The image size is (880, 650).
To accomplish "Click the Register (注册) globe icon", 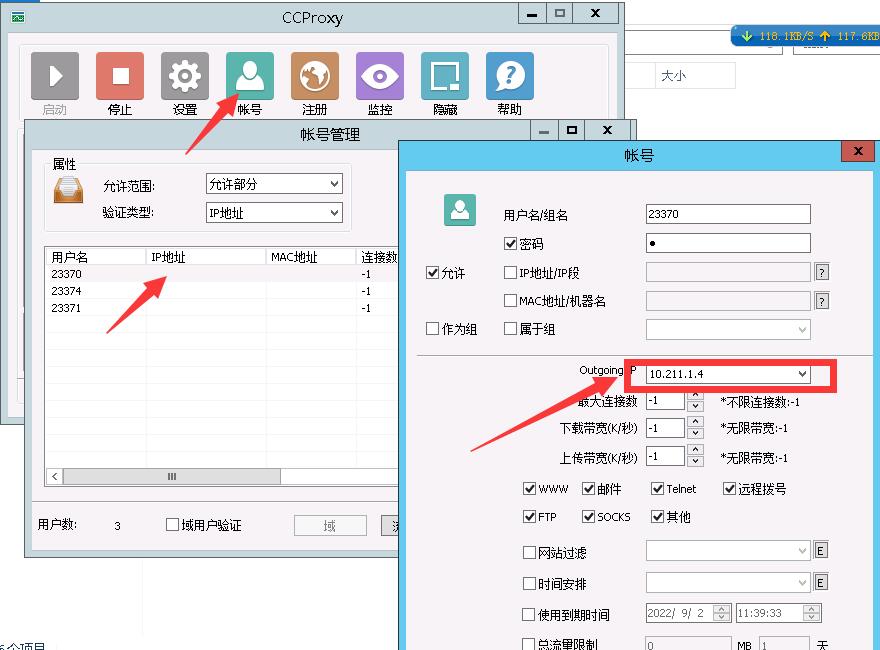I will 315,77.
